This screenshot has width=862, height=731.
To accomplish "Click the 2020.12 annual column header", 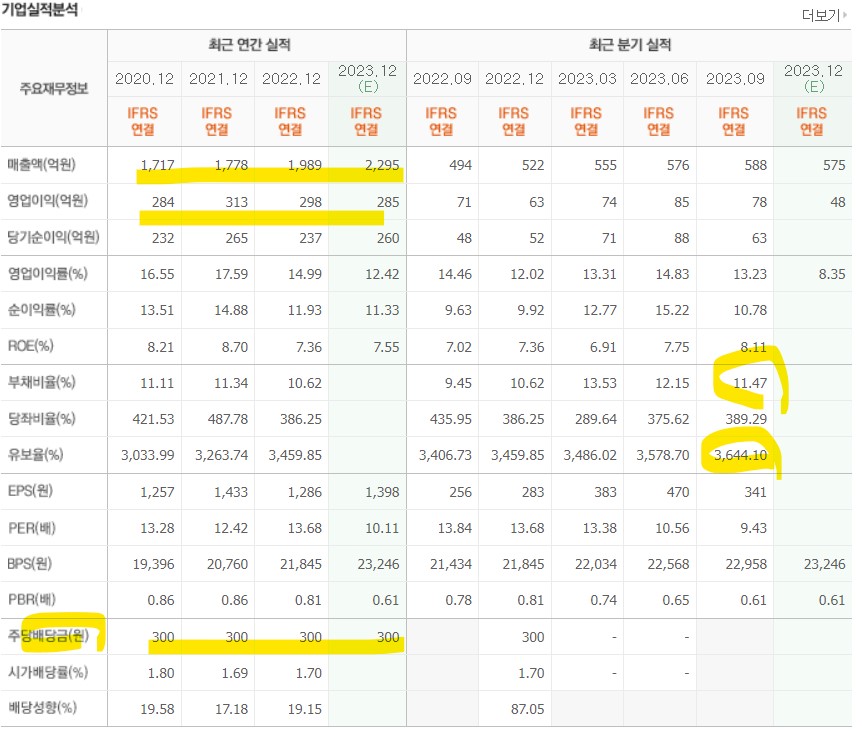I will 144,79.
